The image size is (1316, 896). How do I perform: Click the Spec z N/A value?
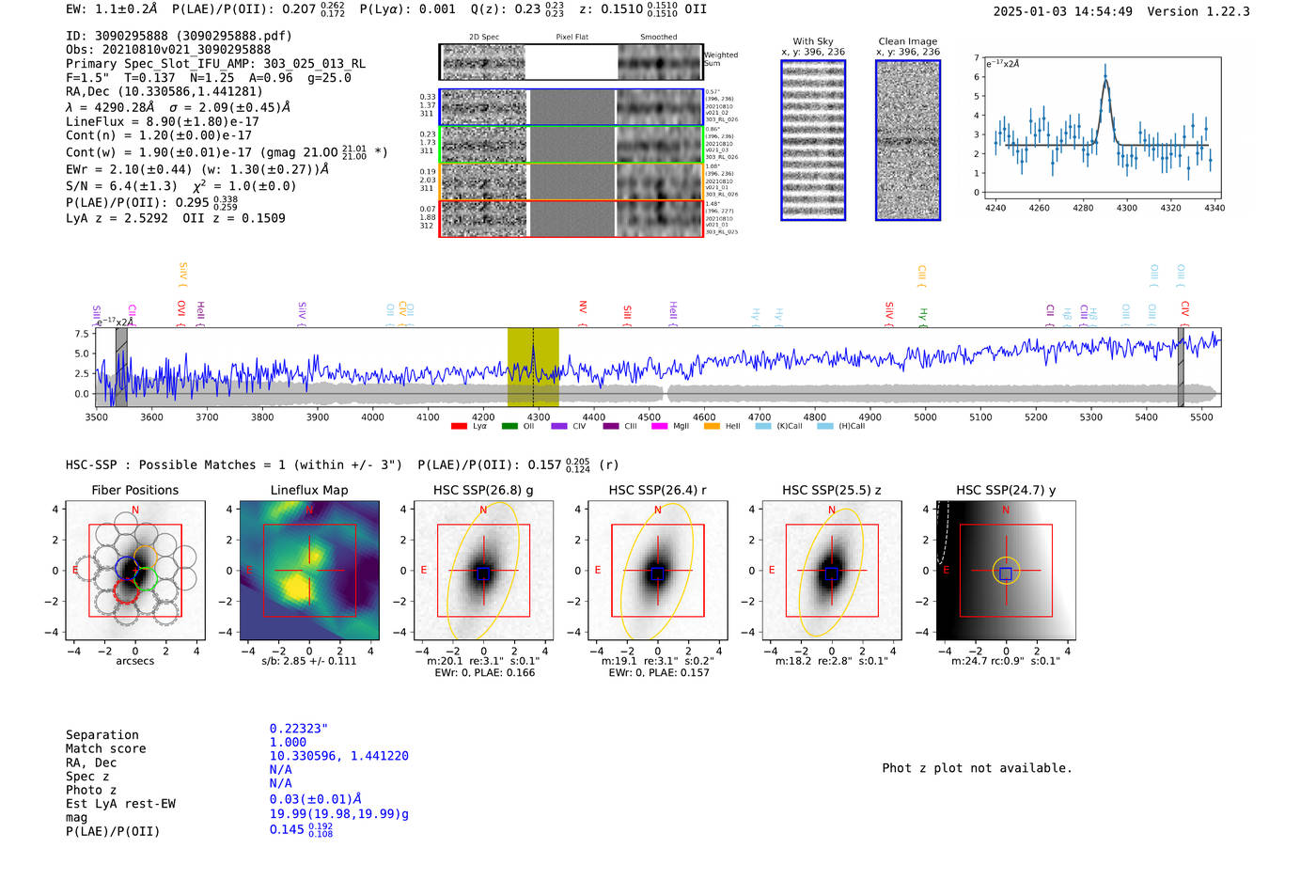[280, 769]
